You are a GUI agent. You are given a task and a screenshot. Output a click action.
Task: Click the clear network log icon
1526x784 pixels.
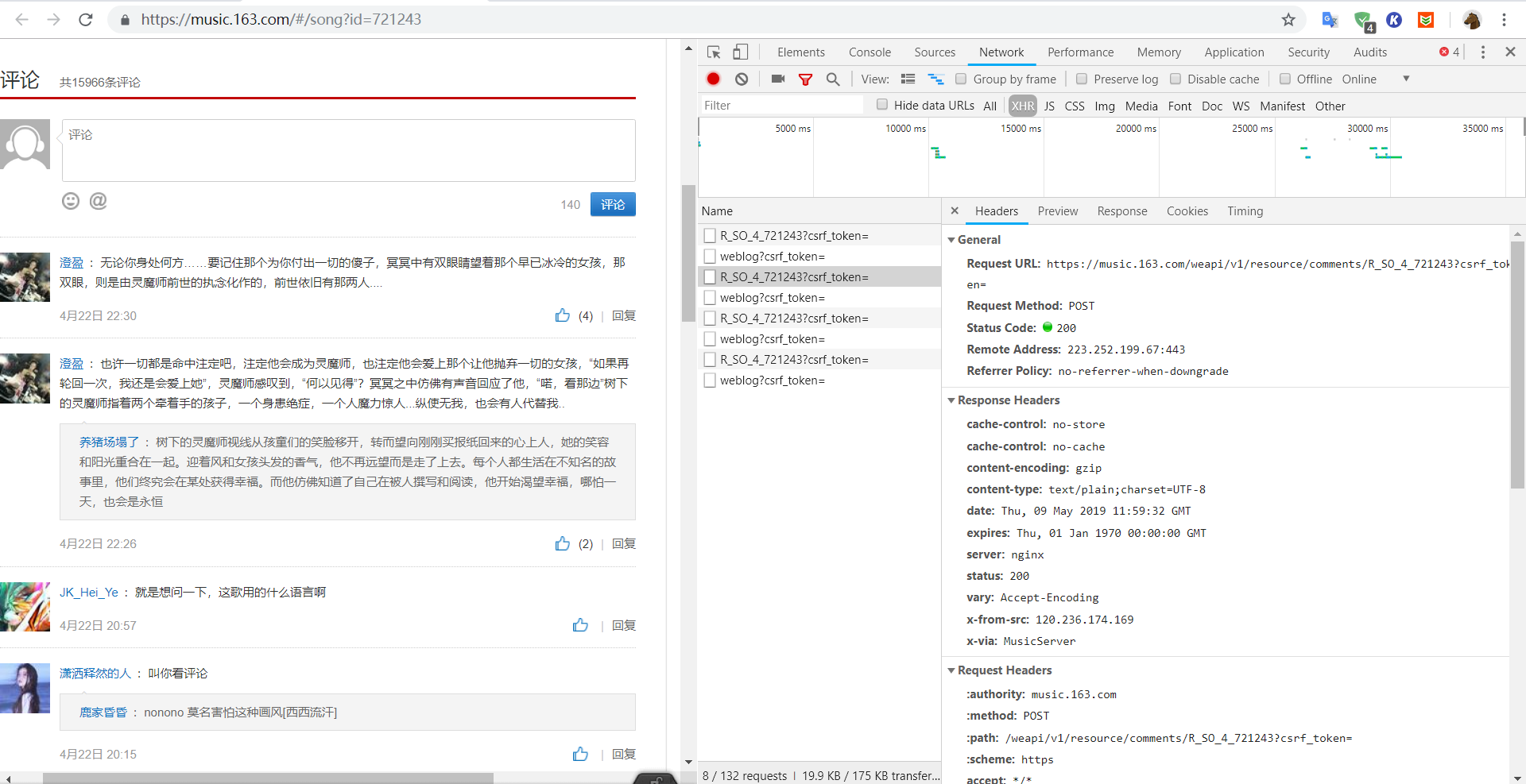click(x=742, y=79)
